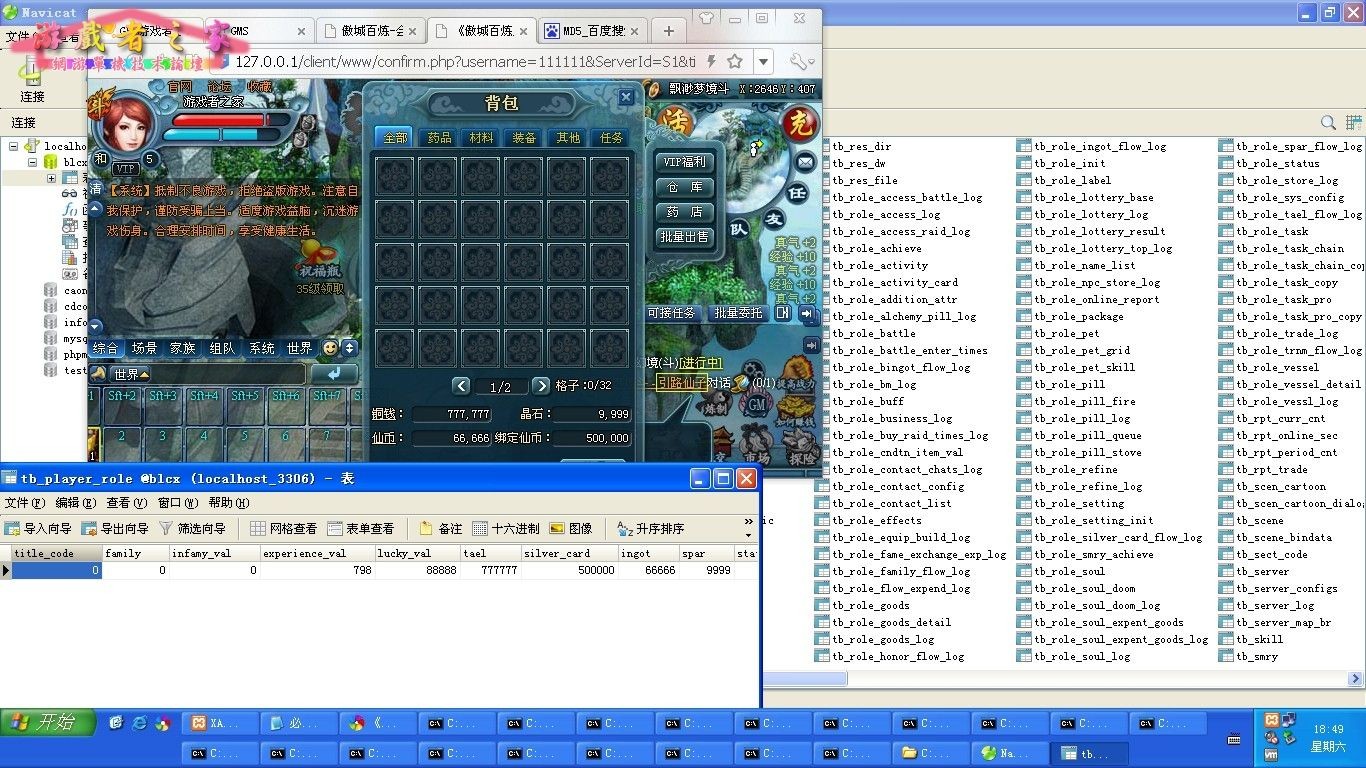Bookmark page with star icon in browser

[x=735, y=61]
